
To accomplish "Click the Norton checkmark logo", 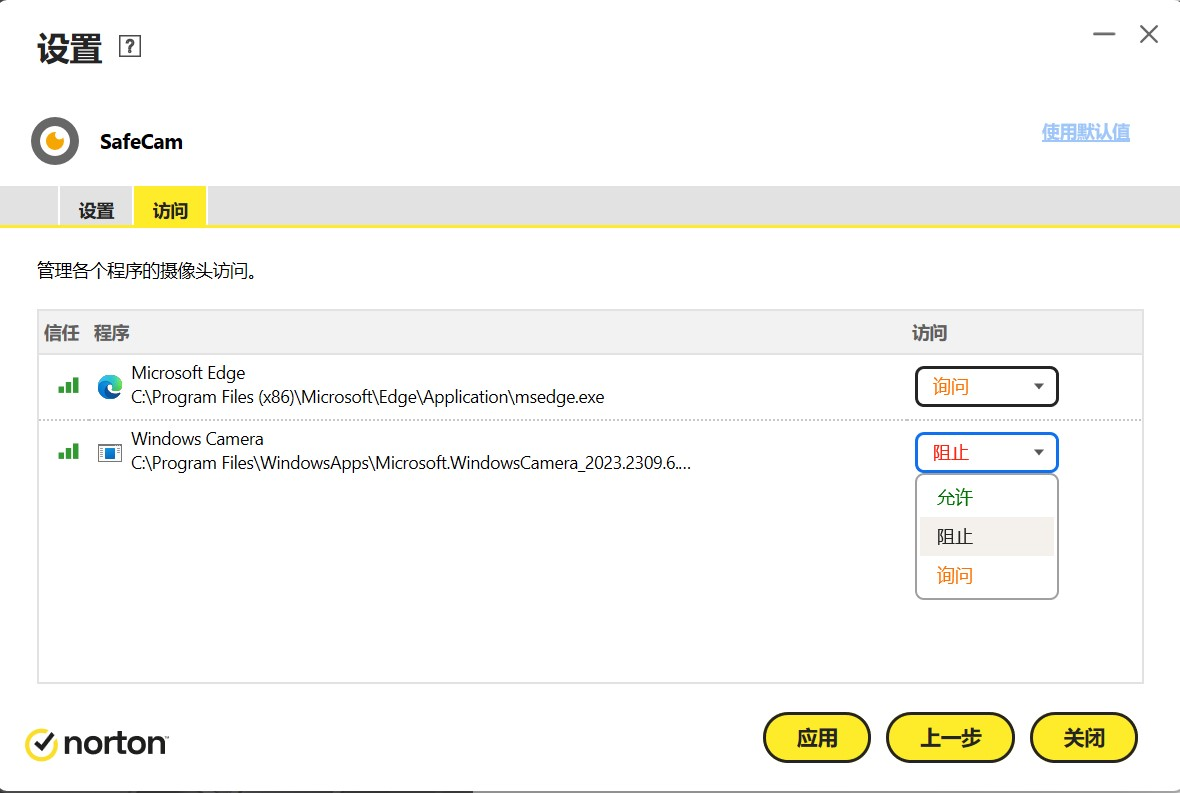I will pos(41,744).
